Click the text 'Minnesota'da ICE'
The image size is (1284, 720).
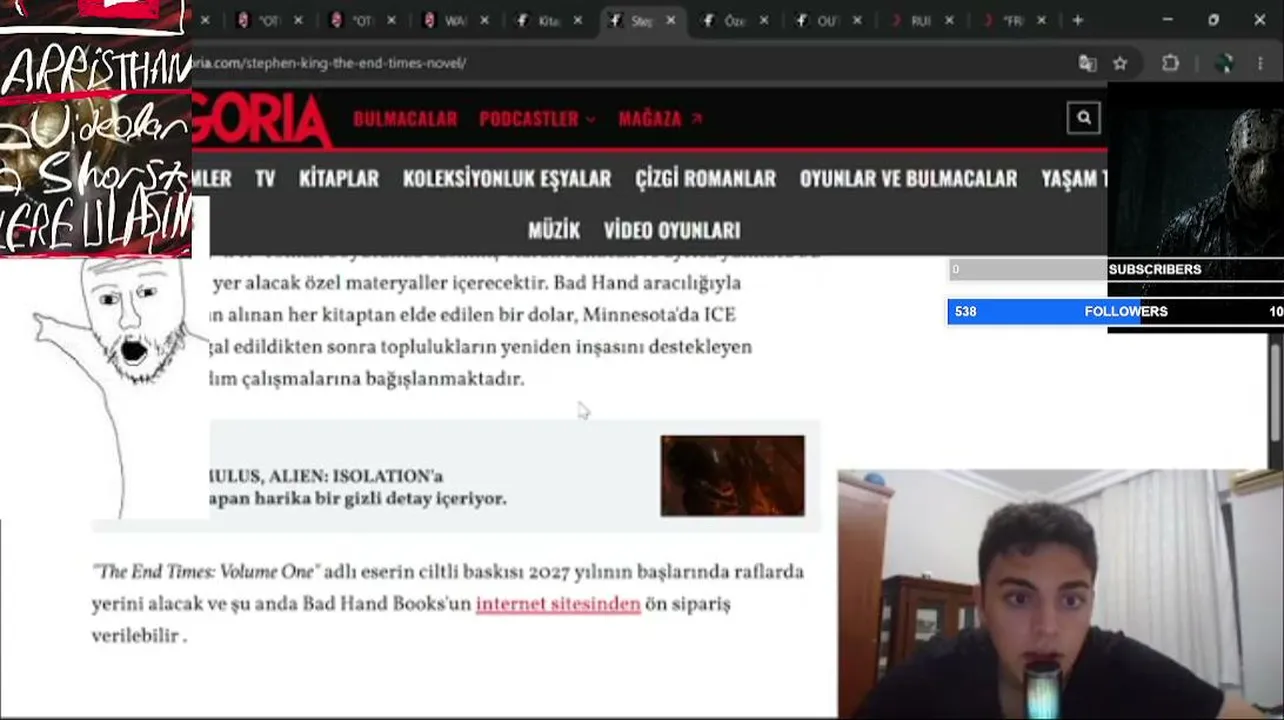point(659,315)
